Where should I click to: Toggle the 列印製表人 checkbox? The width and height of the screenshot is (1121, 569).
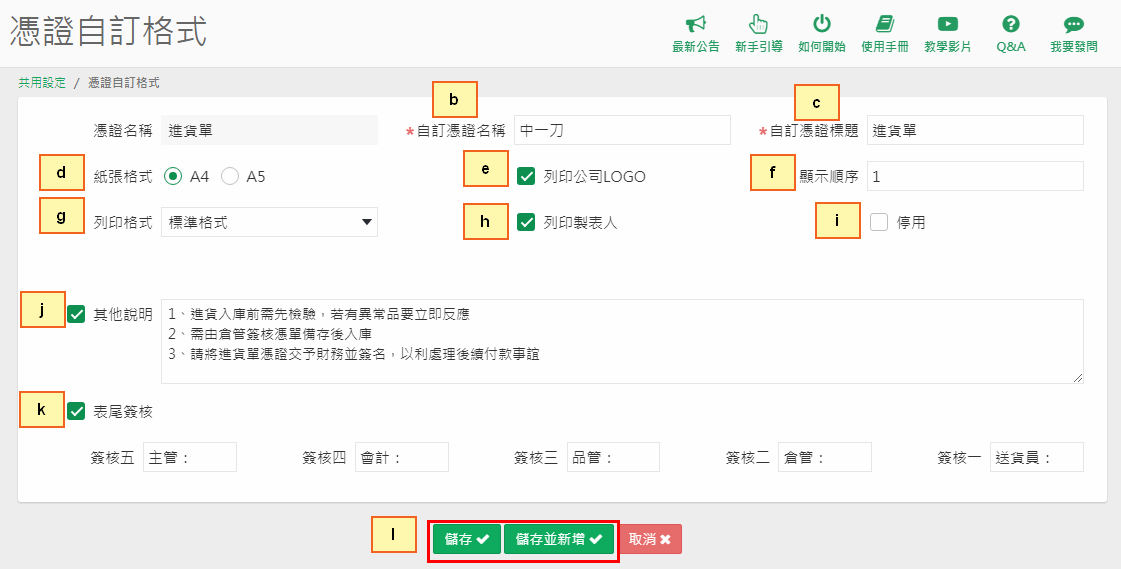[x=526, y=222]
